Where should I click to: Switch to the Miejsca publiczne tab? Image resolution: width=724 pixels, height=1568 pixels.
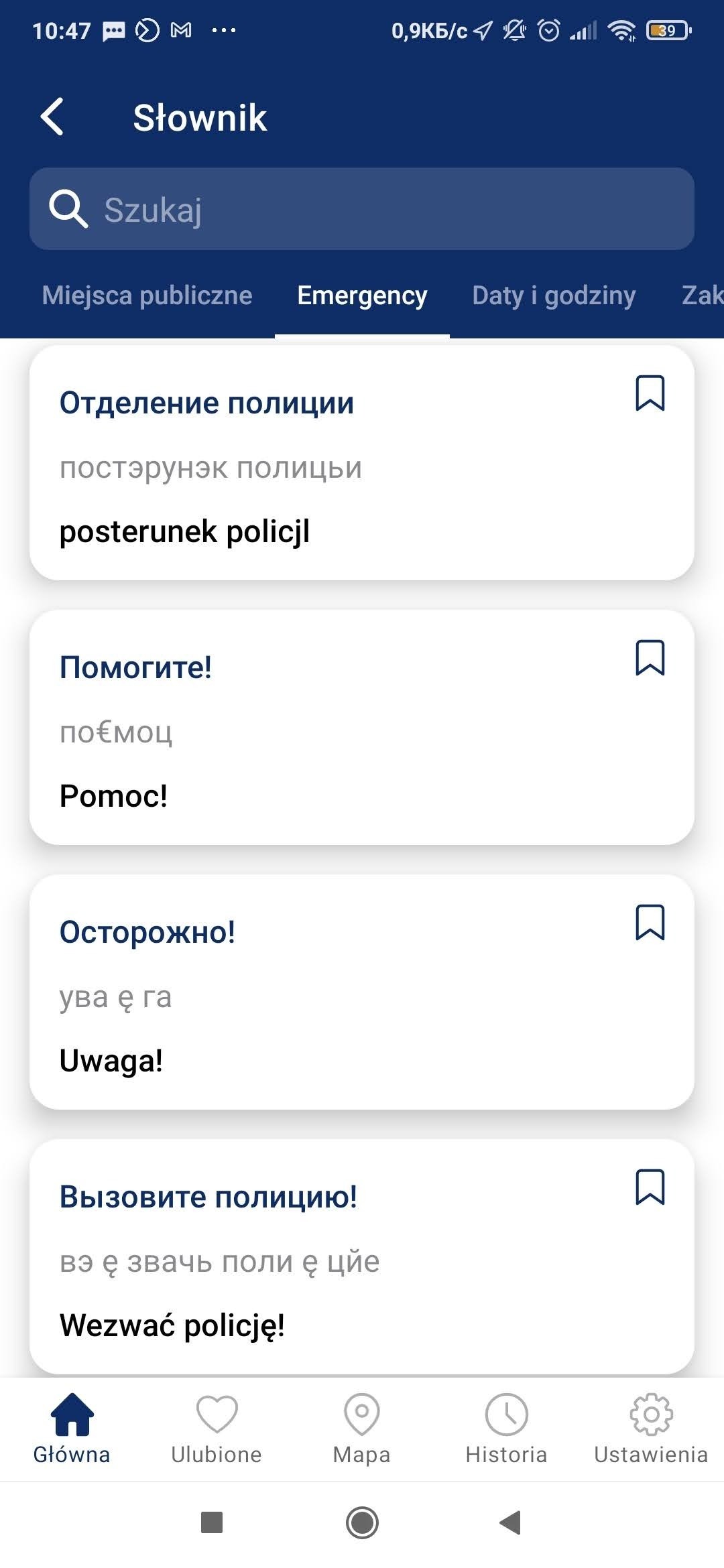147,296
